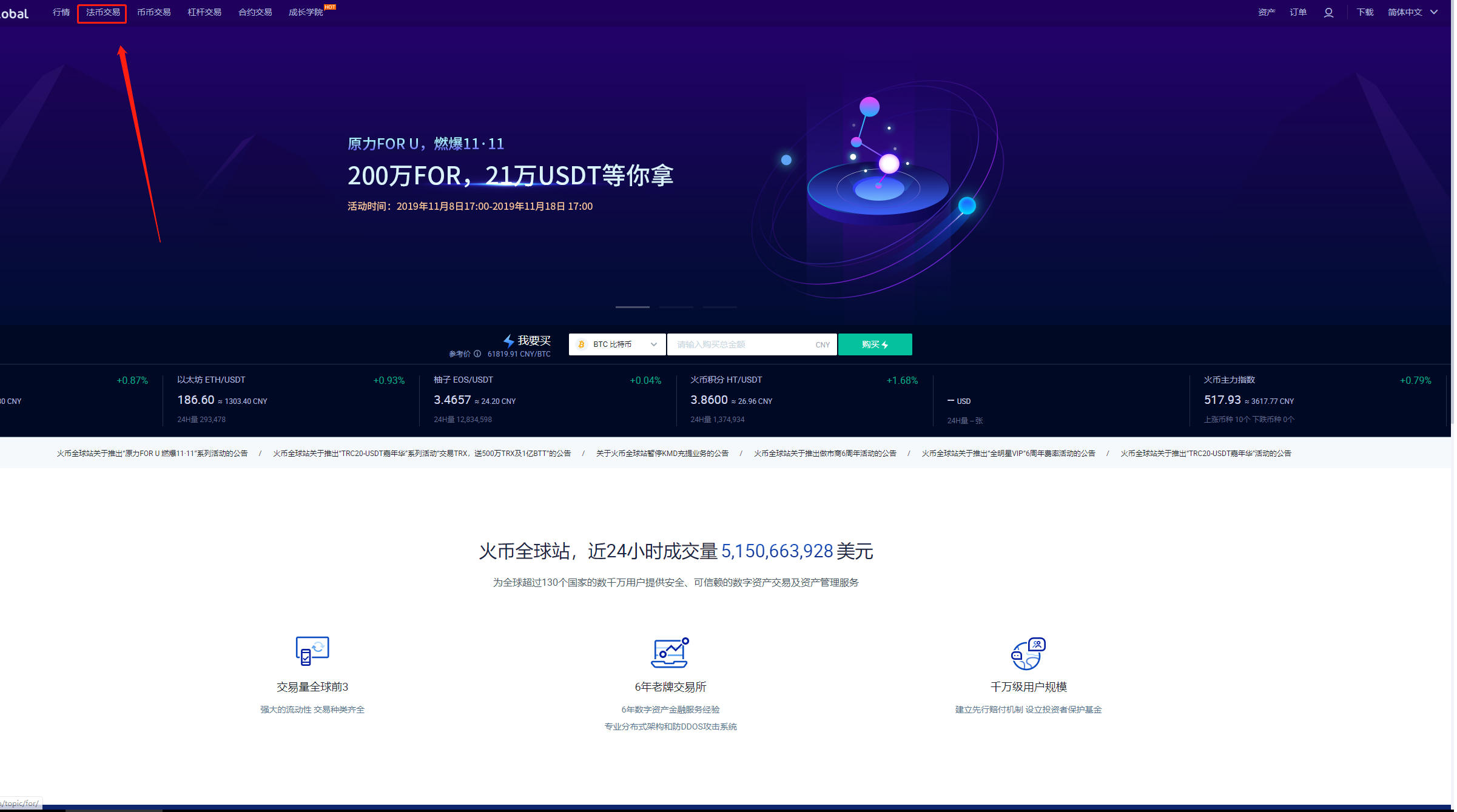Select the first banner carousel indicator
The width and height of the screenshot is (1457, 812).
click(633, 307)
